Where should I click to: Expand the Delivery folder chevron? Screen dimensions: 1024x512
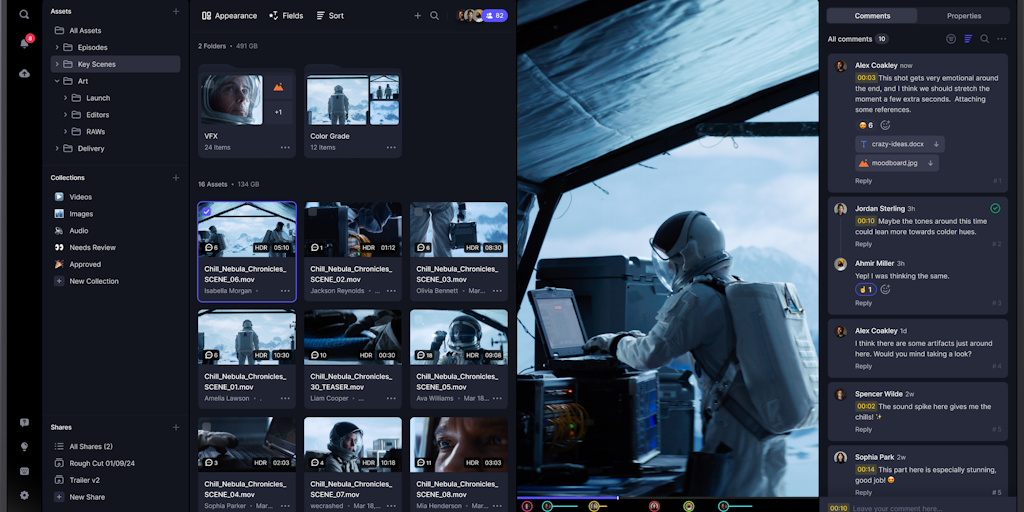click(57, 148)
